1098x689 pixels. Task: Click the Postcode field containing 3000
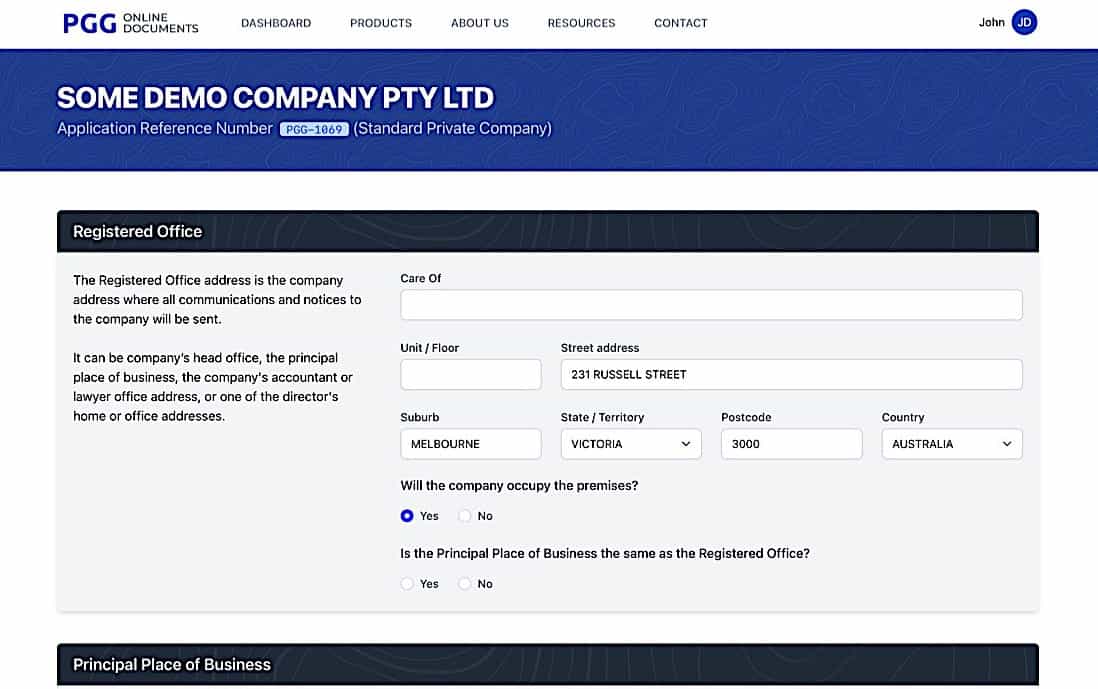790,443
